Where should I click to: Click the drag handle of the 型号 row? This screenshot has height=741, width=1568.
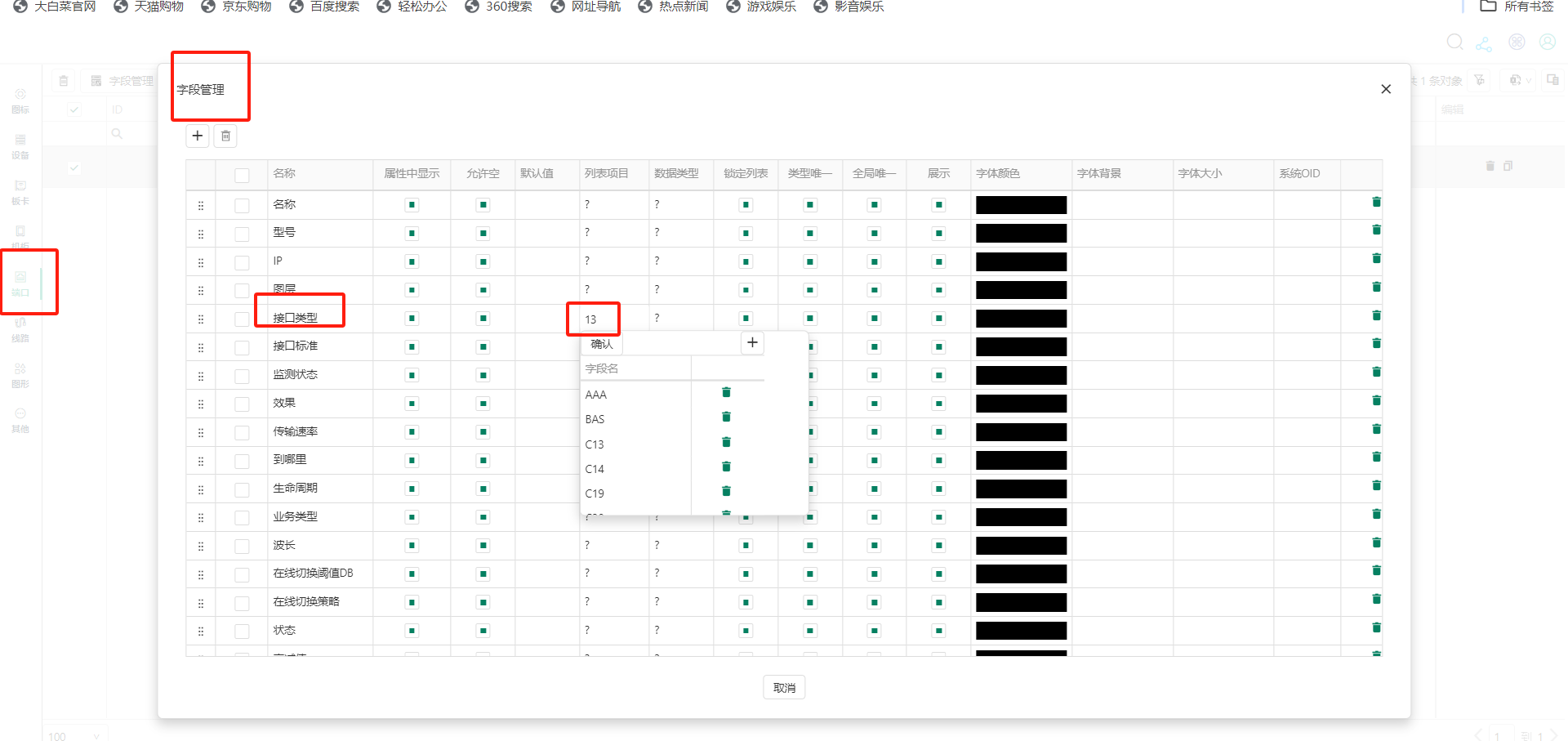(201, 234)
